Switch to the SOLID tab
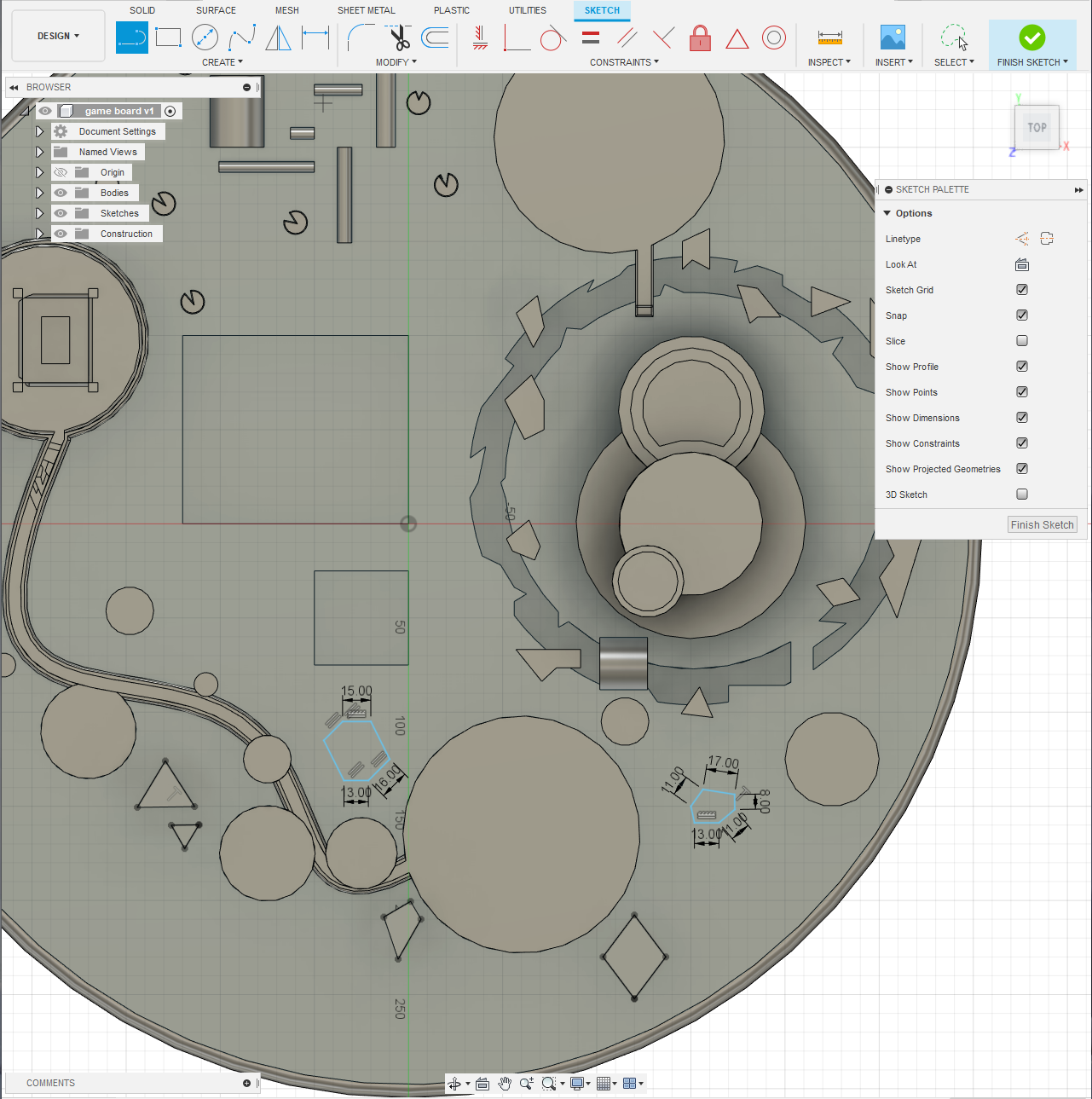Image resolution: width=1092 pixels, height=1099 pixels. tap(142, 10)
